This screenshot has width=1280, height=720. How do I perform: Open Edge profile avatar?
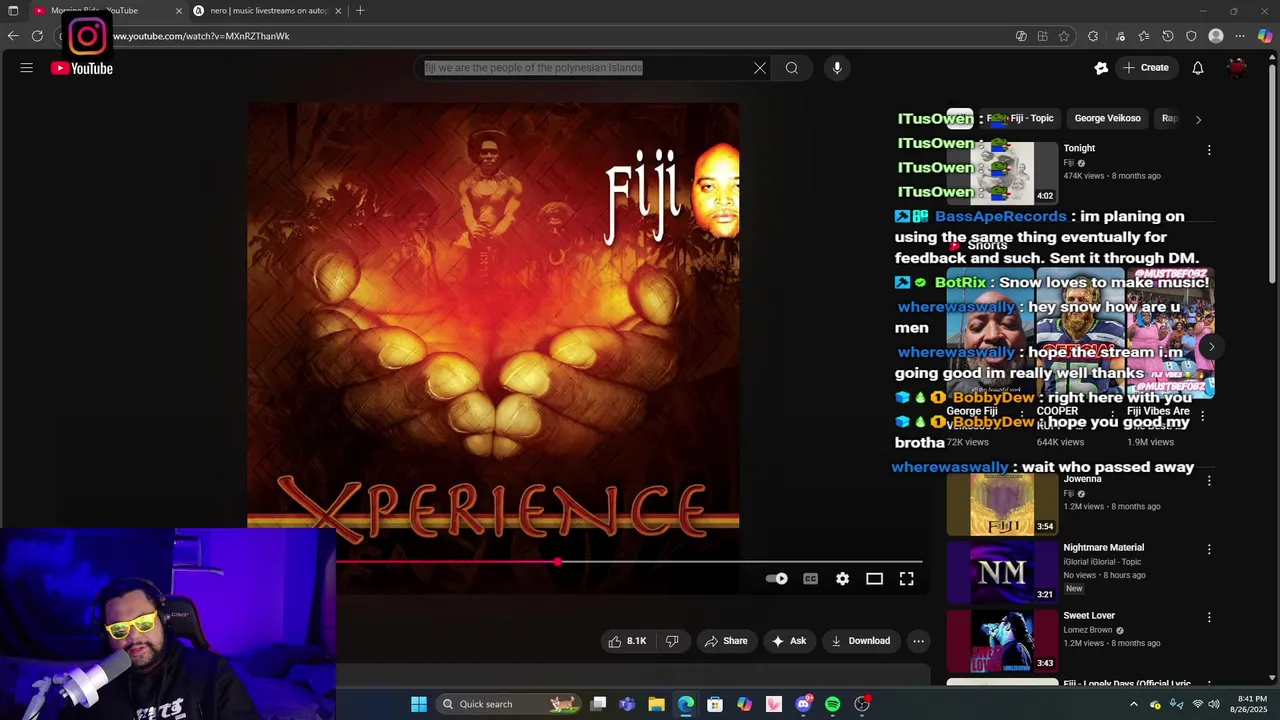coord(1216,36)
